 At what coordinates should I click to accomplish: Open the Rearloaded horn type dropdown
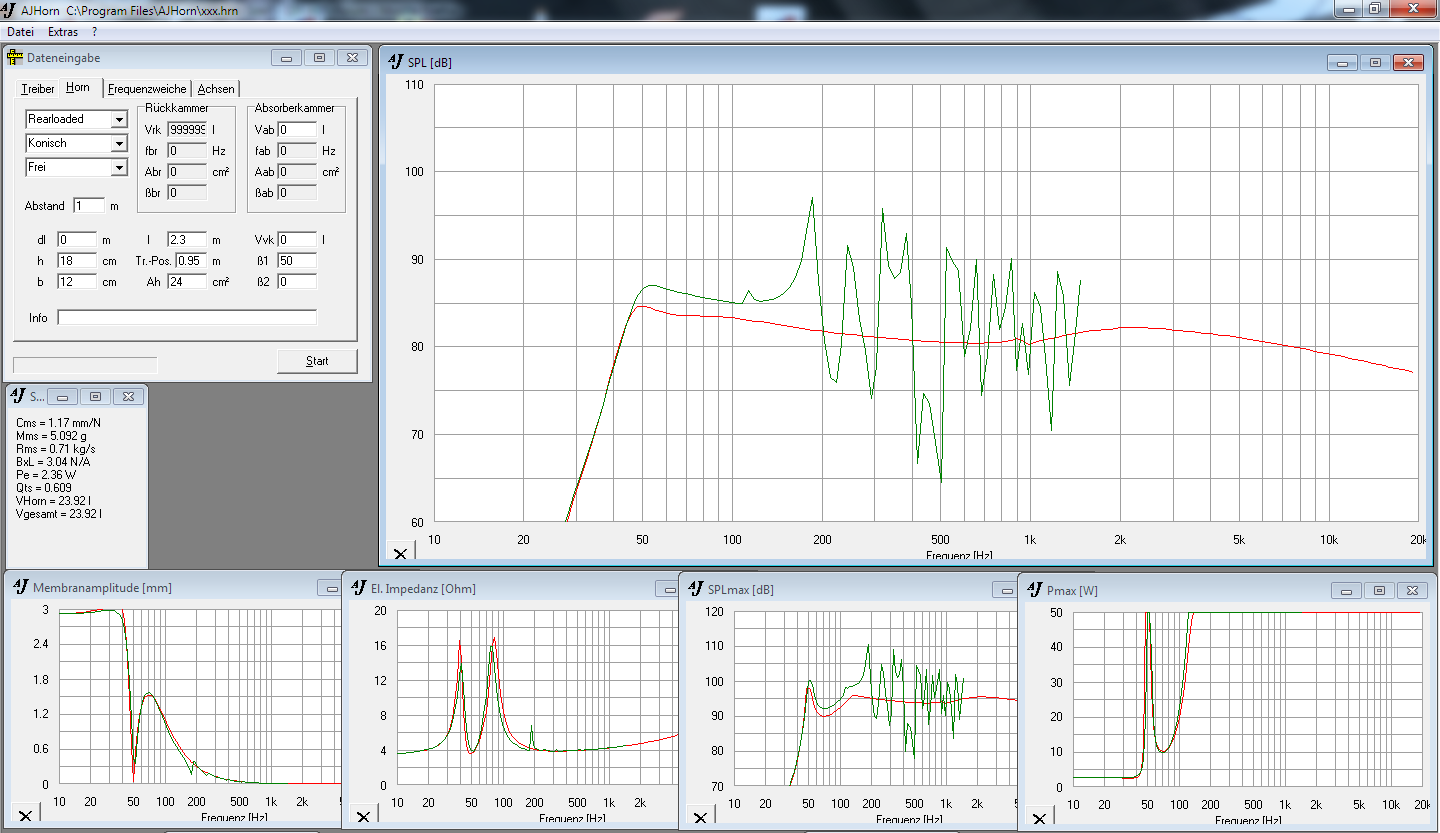click(x=119, y=120)
